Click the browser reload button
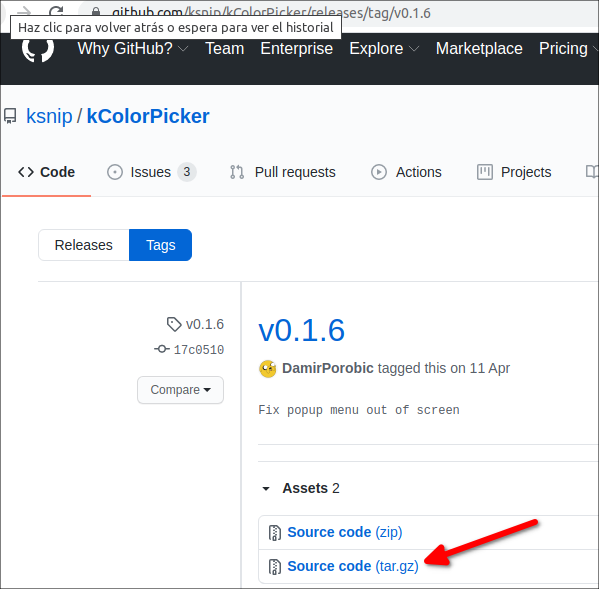The image size is (599, 589). click(x=56, y=10)
